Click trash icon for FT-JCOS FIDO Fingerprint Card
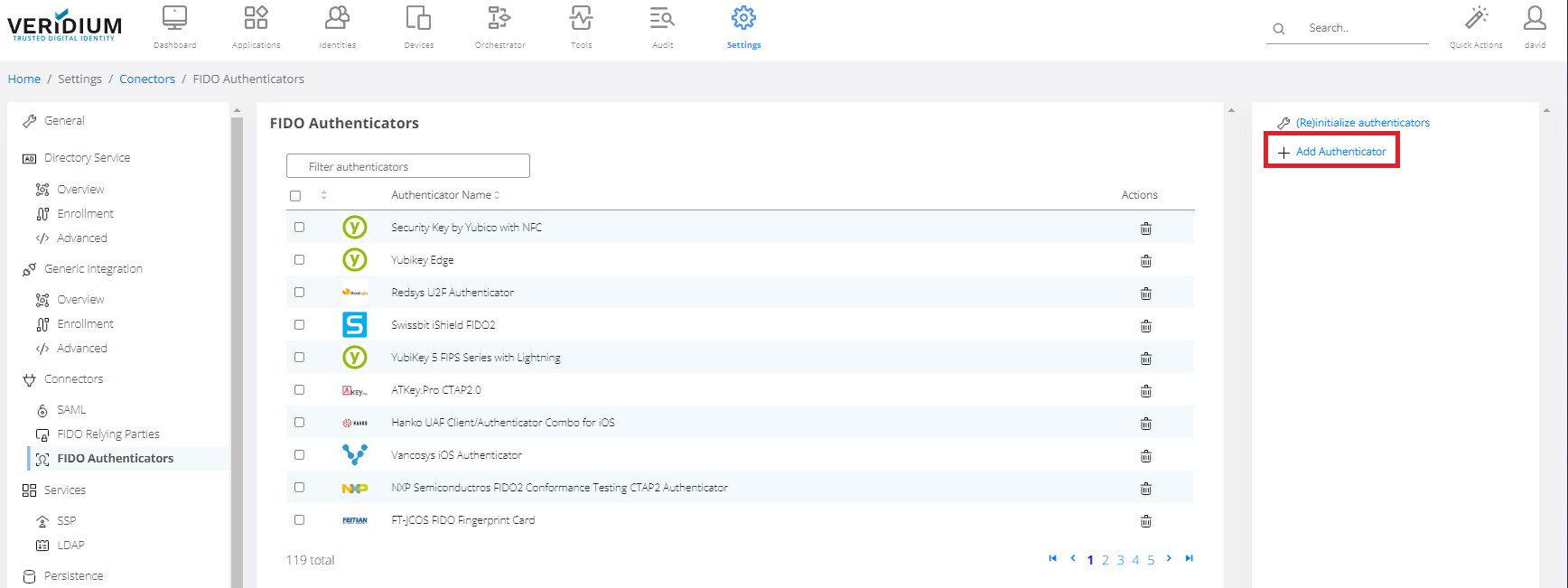 point(1145,521)
